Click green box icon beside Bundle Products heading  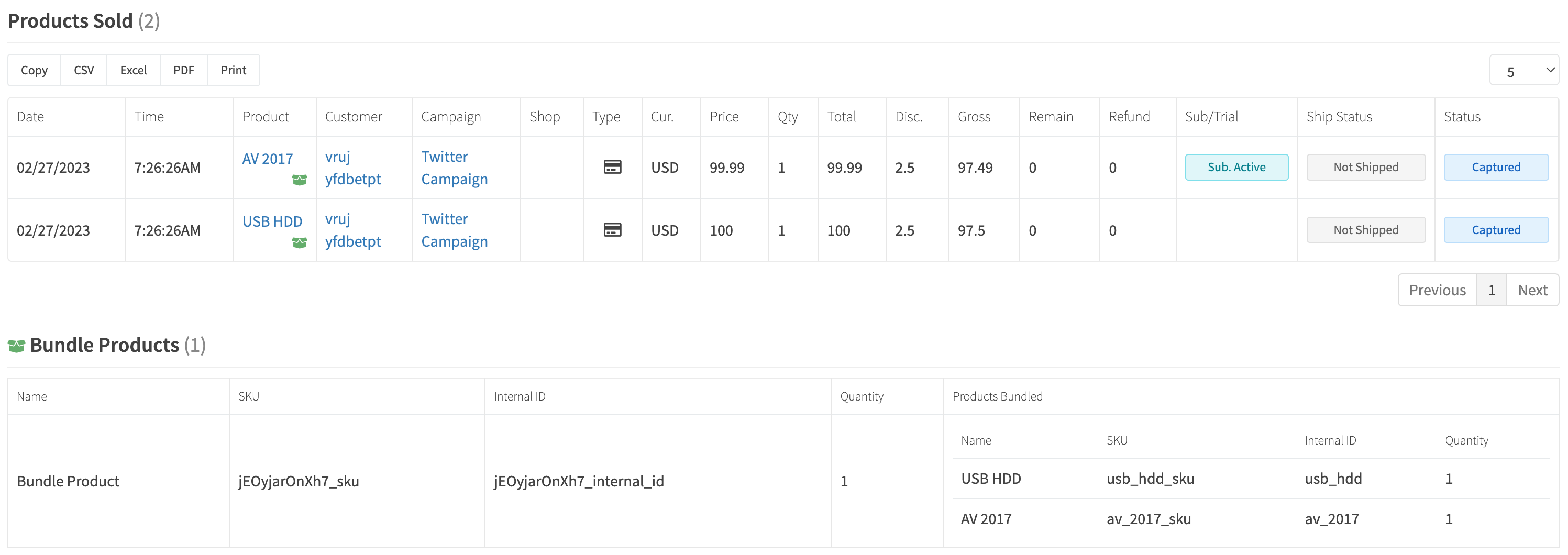16,346
